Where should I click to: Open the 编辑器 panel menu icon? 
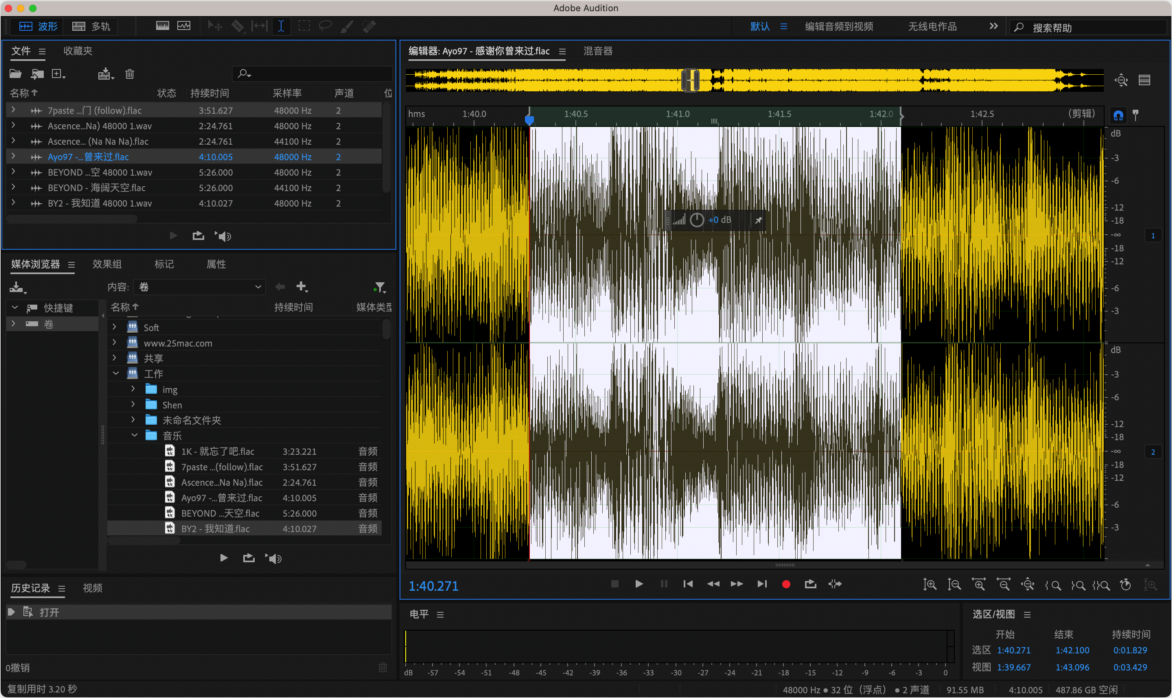coord(562,52)
